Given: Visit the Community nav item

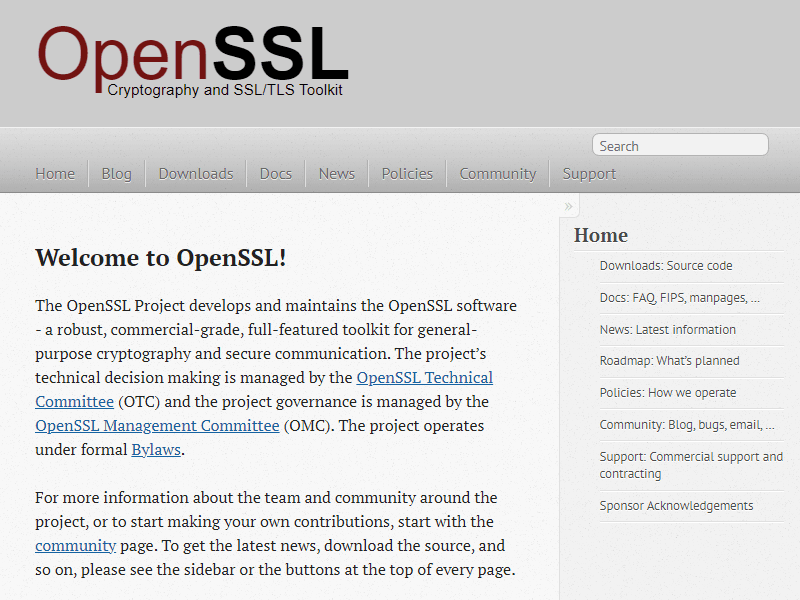Looking at the screenshot, I should 497,174.
